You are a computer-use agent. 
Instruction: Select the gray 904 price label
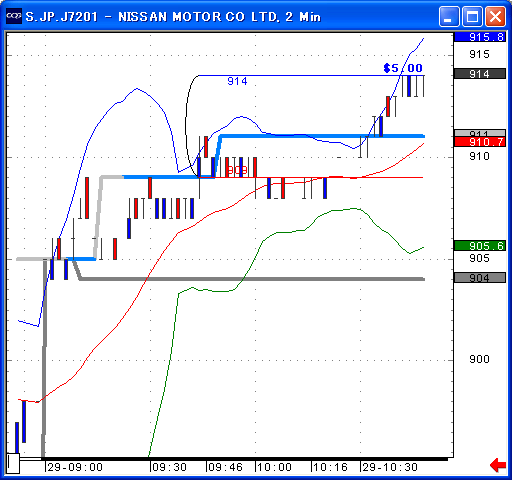[x=480, y=278]
